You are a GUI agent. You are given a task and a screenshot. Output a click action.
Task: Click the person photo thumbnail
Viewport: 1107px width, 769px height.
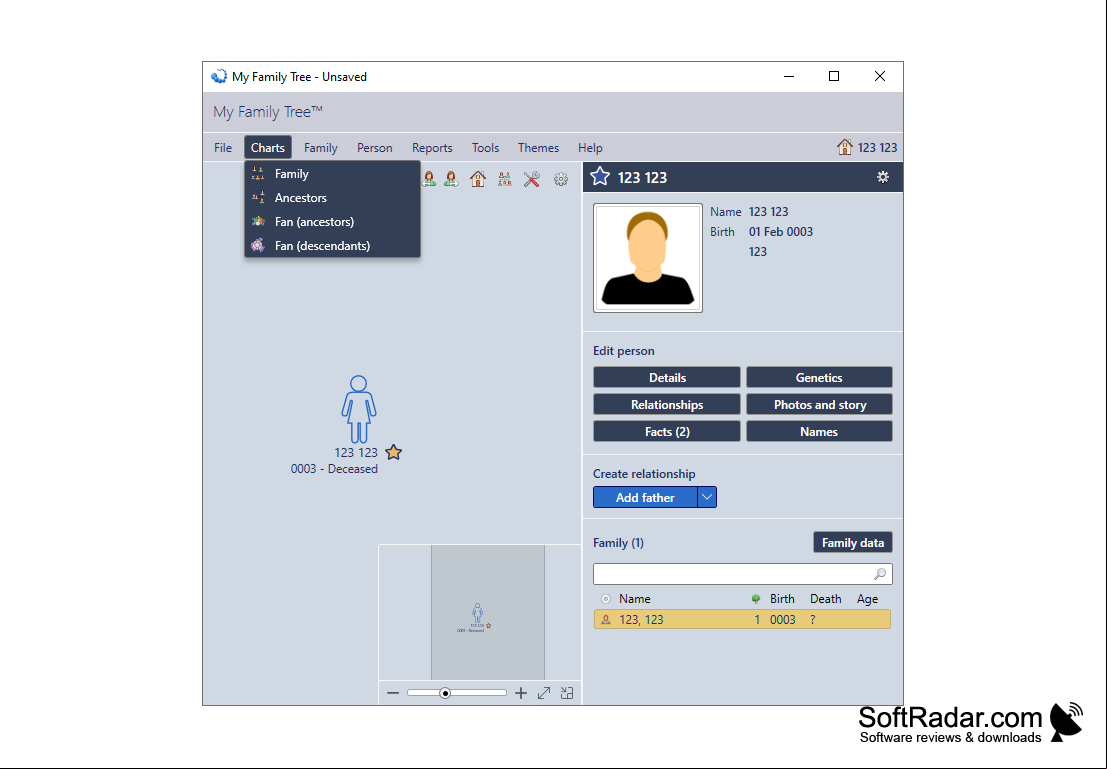647,258
